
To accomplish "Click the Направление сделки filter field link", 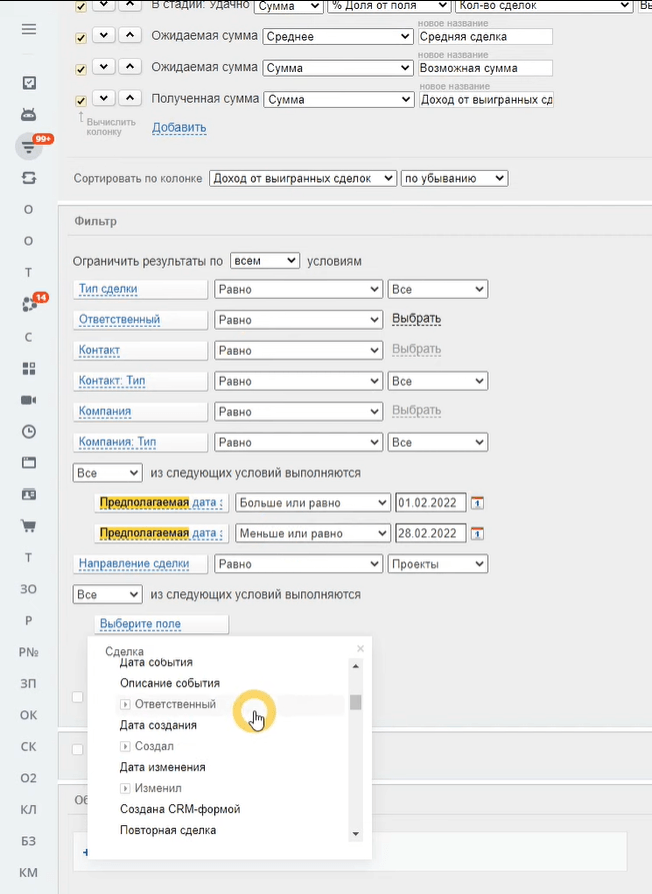I will click(x=134, y=563).
